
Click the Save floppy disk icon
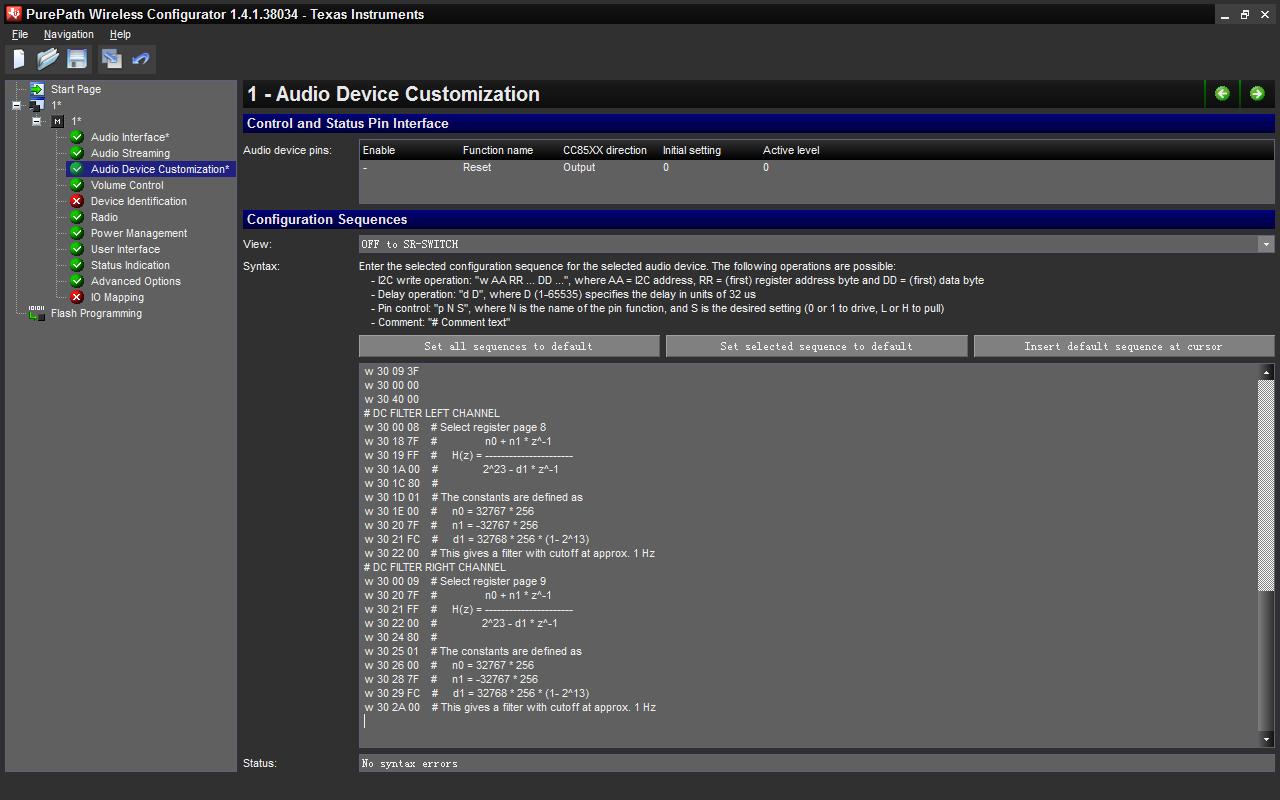[x=77, y=59]
